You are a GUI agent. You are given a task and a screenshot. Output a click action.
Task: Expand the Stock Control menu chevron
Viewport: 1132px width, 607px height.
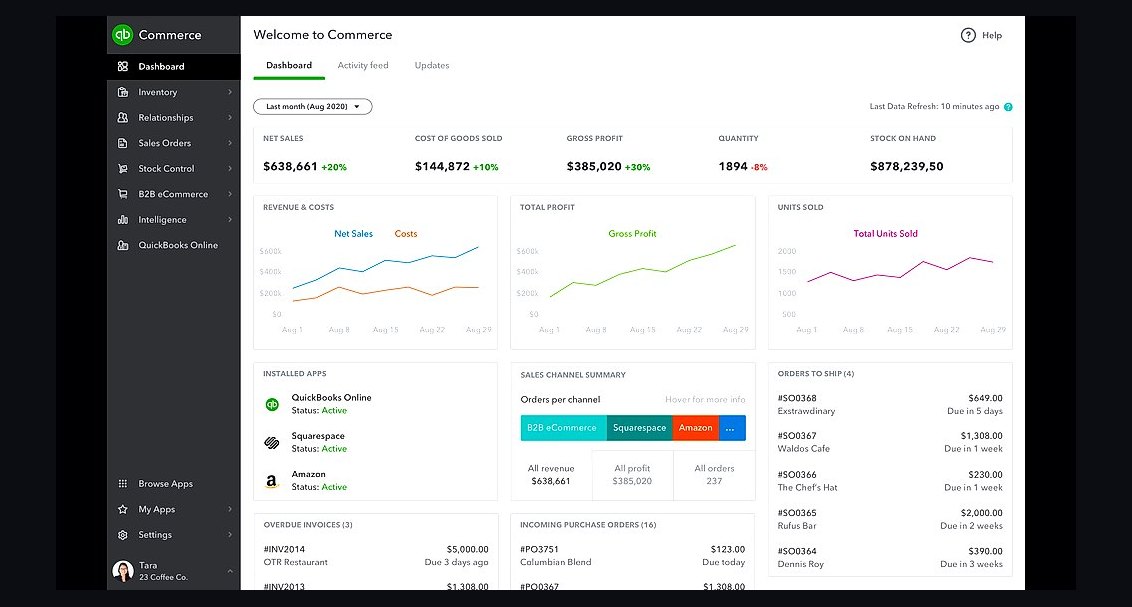click(x=230, y=169)
